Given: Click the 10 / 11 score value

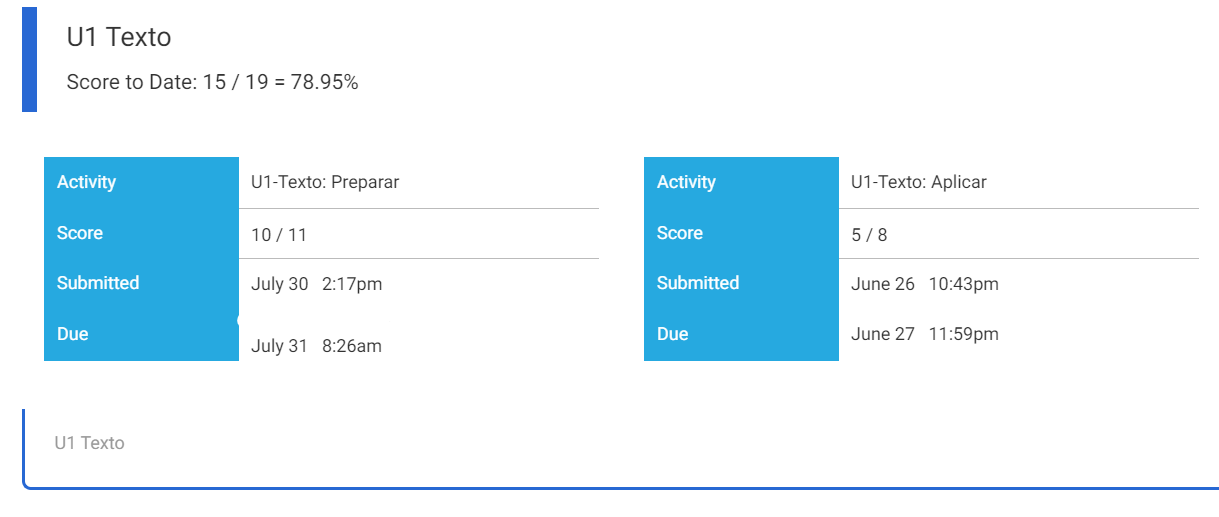Looking at the screenshot, I should pos(279,235).
